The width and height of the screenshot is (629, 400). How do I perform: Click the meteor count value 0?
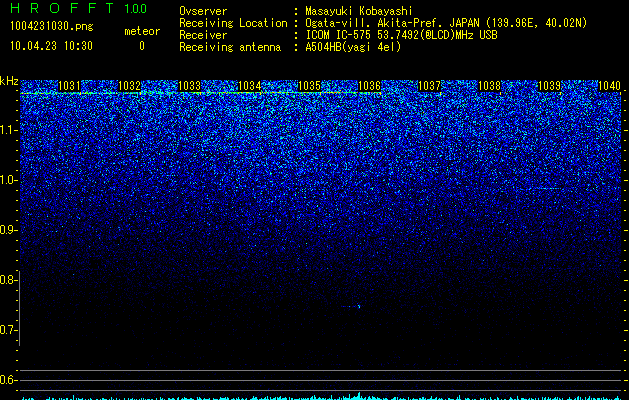[x=142, y=46]
